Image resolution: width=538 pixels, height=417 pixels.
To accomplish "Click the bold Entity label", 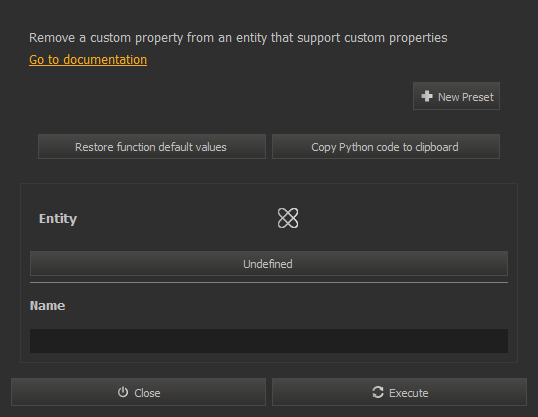I will point(58,219).
